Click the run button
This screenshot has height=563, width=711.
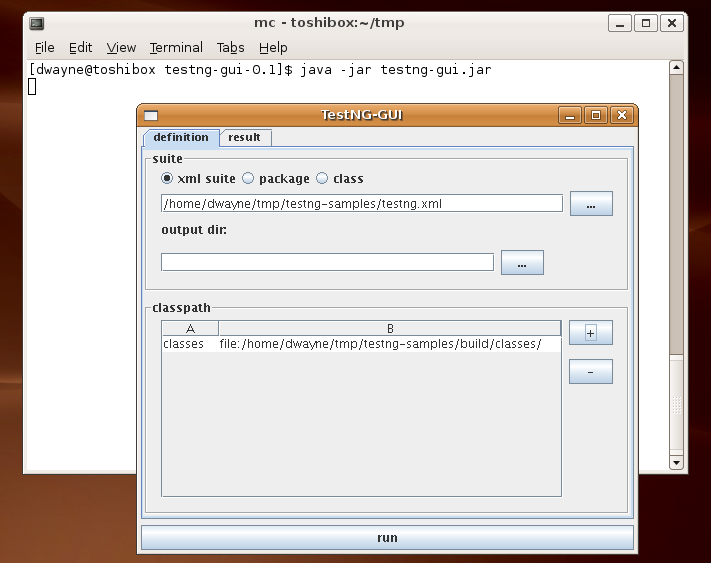(387, 538)
